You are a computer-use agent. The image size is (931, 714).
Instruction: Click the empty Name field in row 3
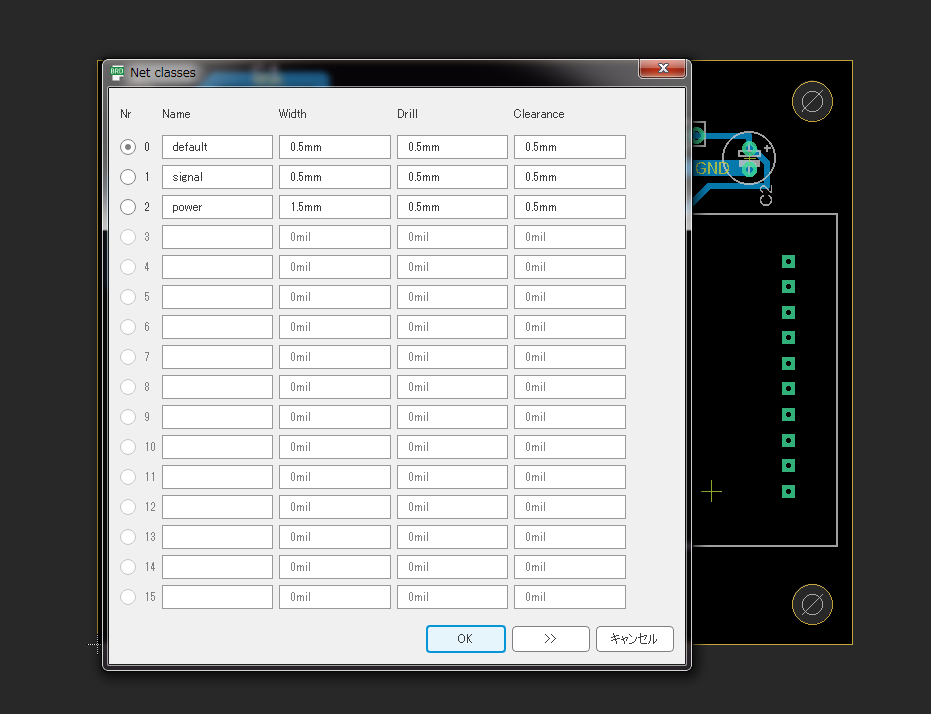(x=217, y=237)
